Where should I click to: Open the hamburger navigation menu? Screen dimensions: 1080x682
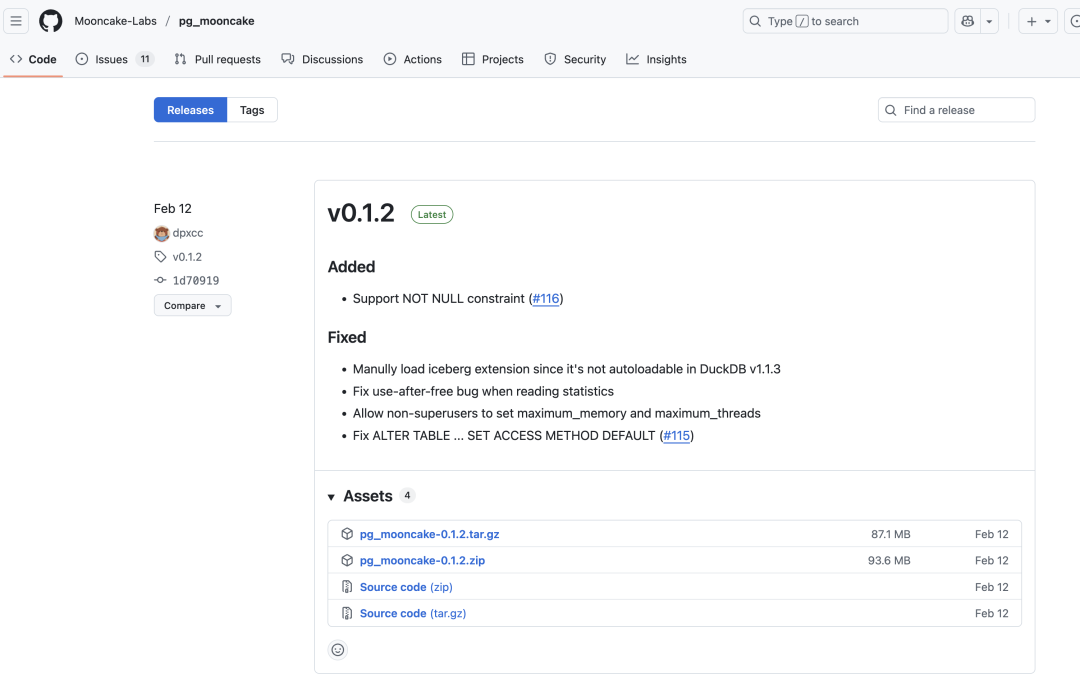pyautogui.click(x=16, y=21)
